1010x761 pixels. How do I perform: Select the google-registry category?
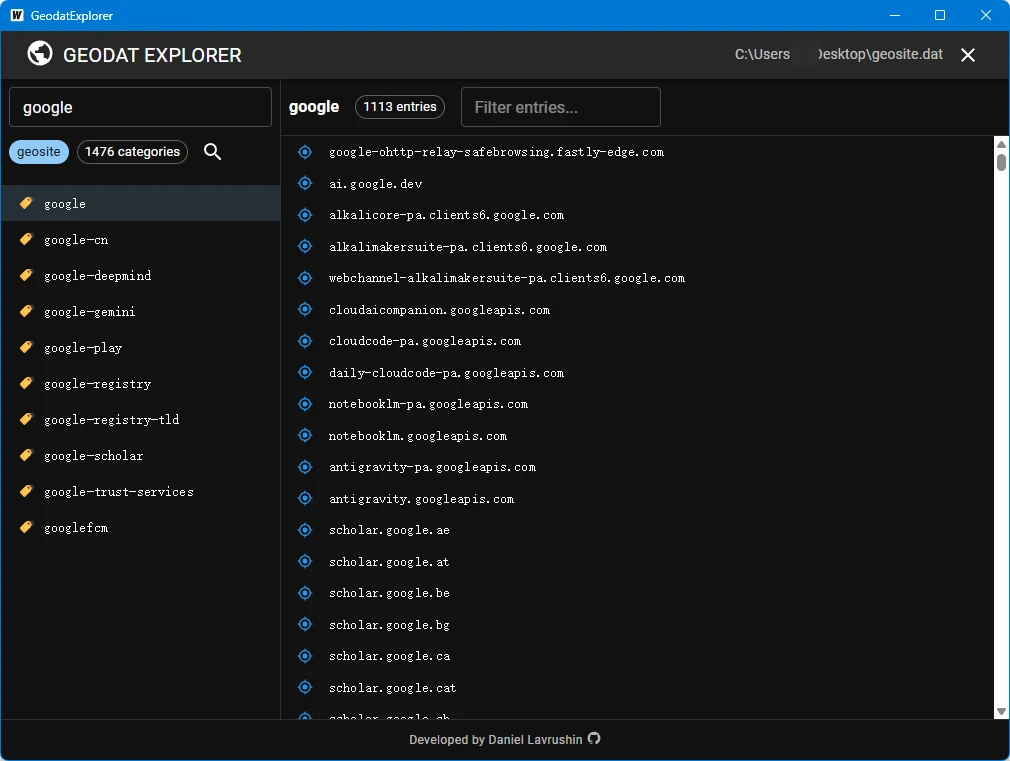tap(140, 384)
